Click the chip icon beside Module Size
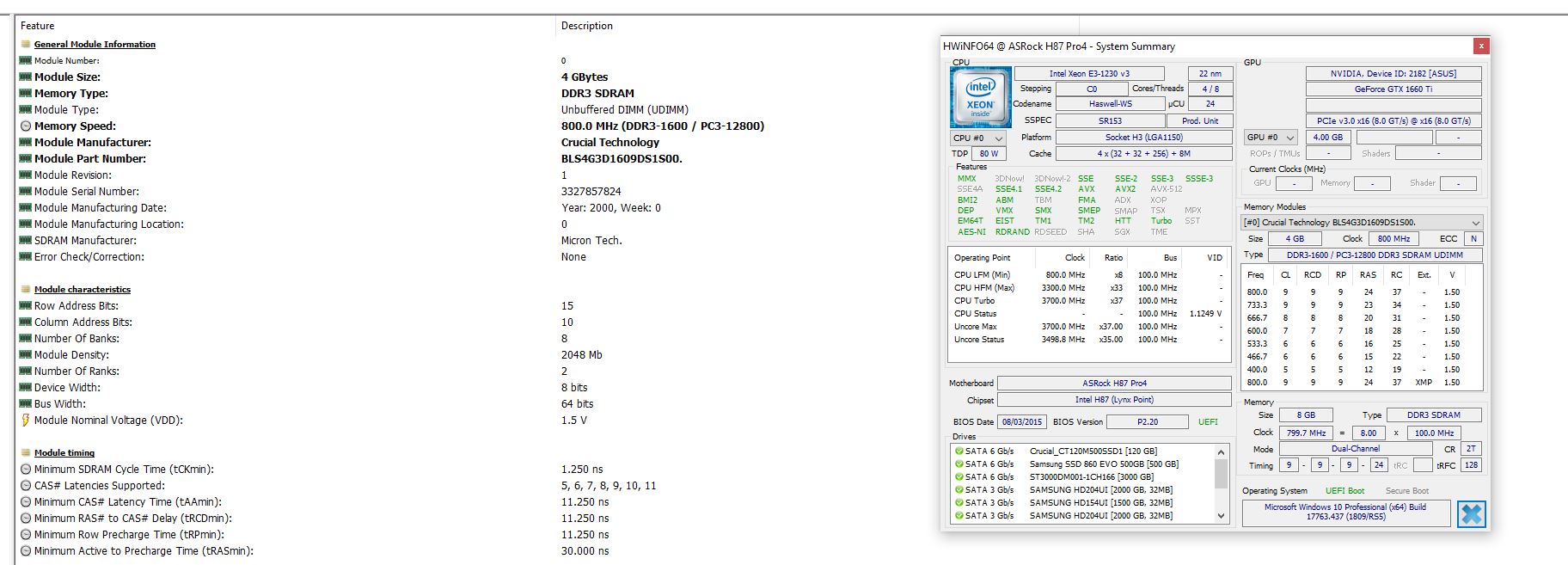This screenshot has height=565, width=1568. [x=25, y=77]
